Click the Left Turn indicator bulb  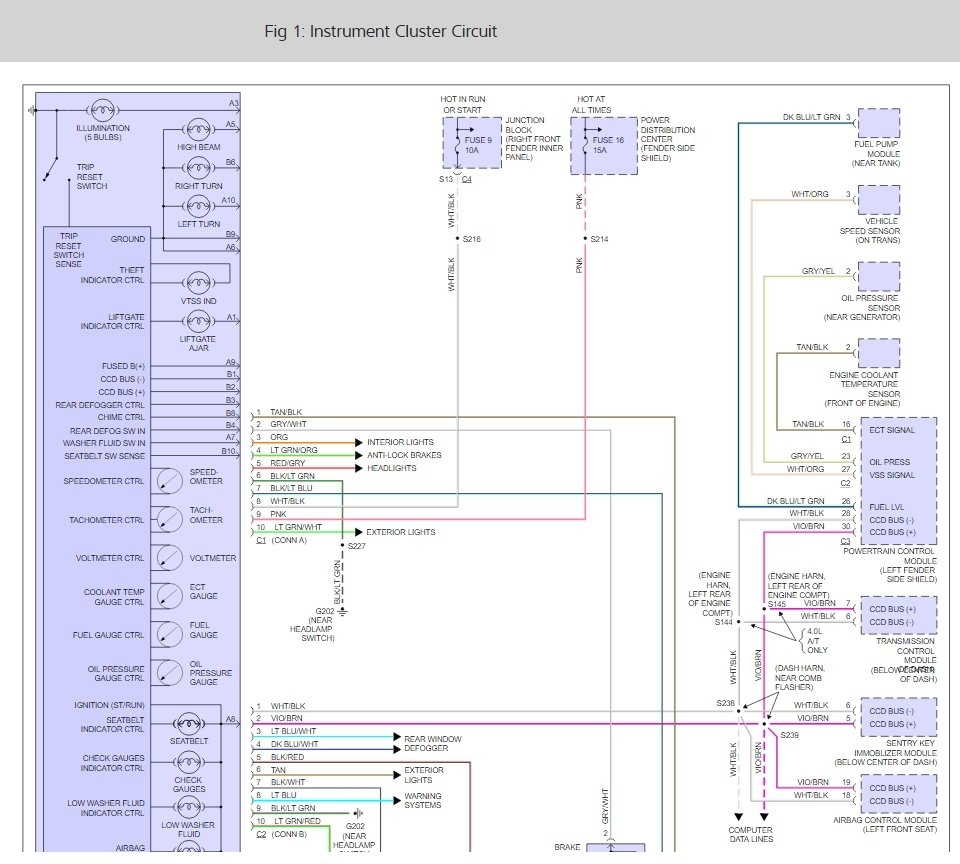click(198, 205)
